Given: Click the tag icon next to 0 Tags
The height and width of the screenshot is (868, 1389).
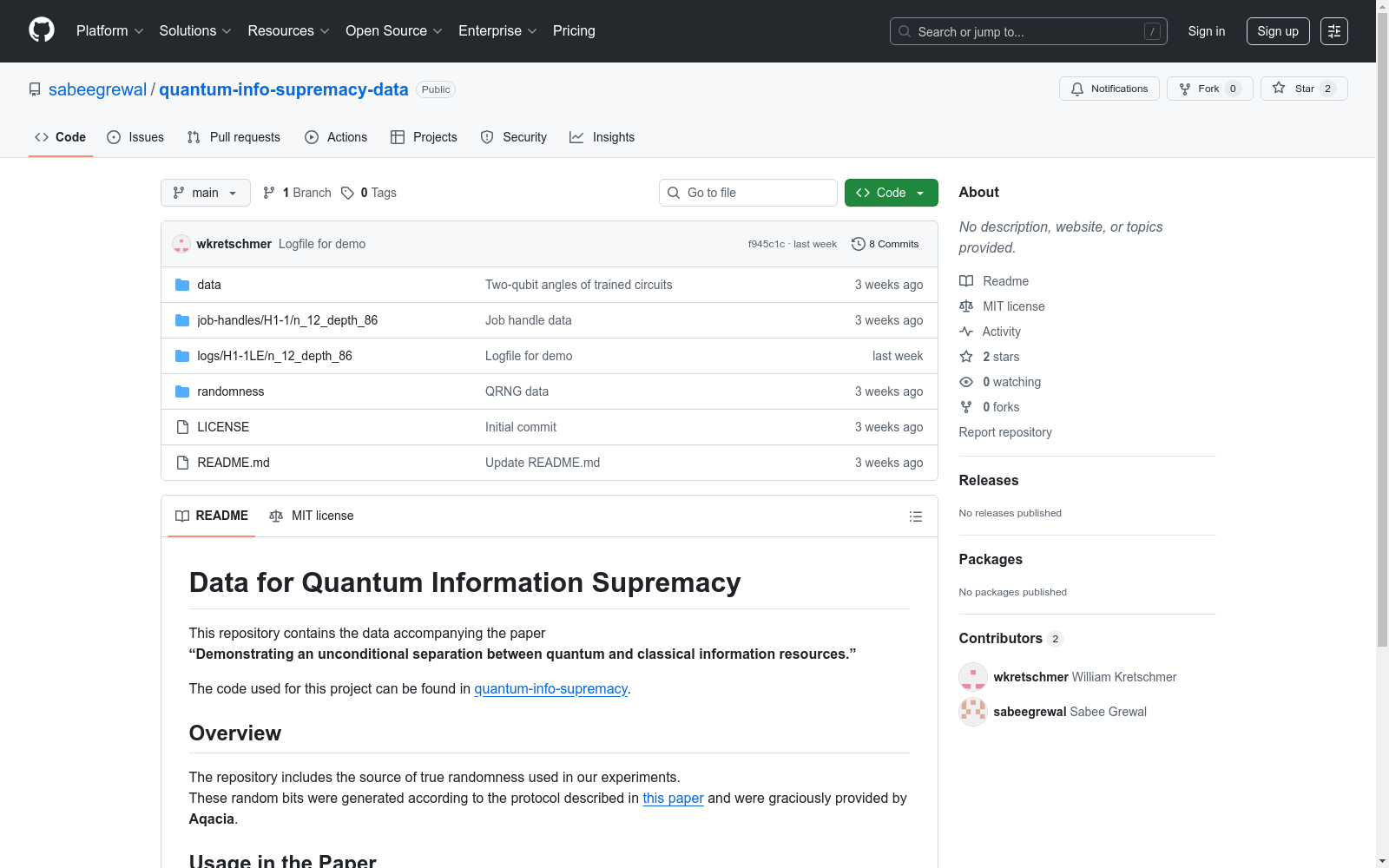Looking at the screenshot, I should tap(347, 193).
